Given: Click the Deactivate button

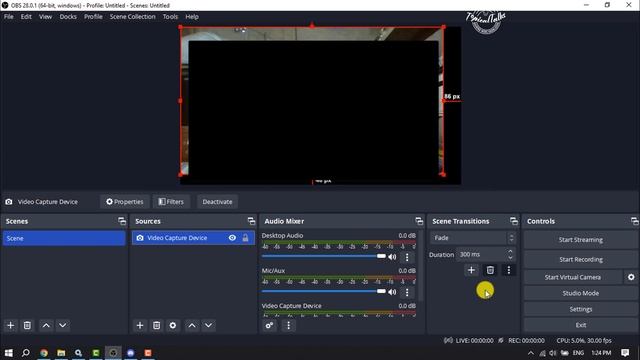Looking at the screenshot, I should (x=217, y=202).
